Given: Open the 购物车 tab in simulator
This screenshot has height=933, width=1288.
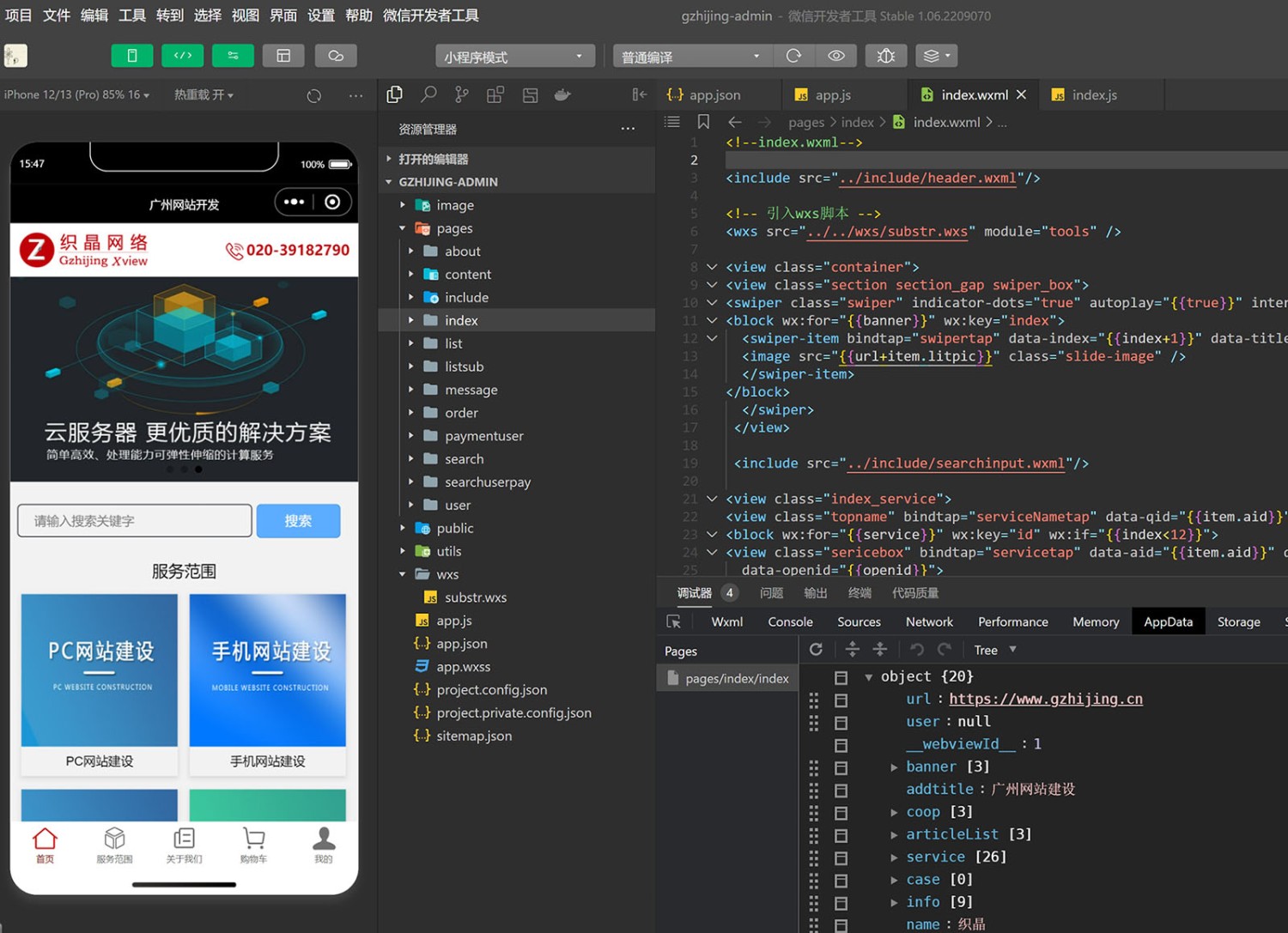Looking at the screenshot, I should (253, 845).
